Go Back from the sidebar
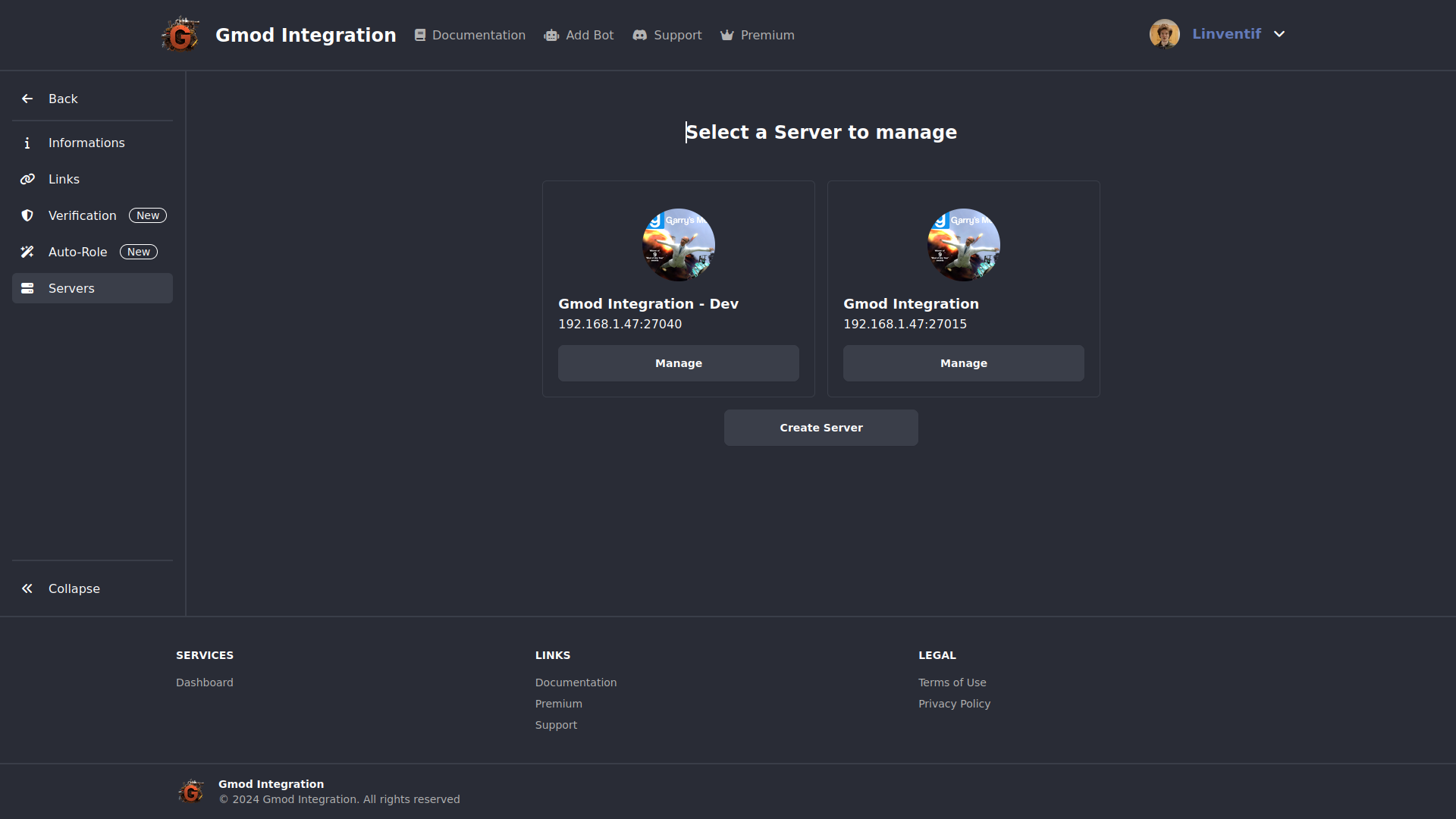The image size is (1456, 819). tap(93, 99)
